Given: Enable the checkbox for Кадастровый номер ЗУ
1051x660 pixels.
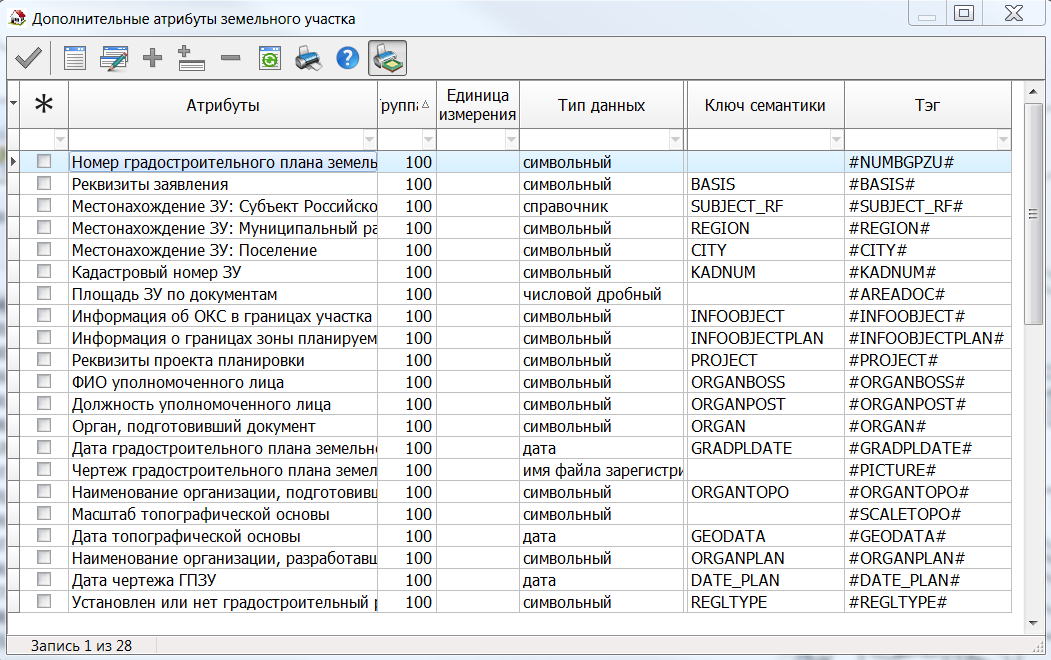Looking at the screenshot, I should coord(44,272).
